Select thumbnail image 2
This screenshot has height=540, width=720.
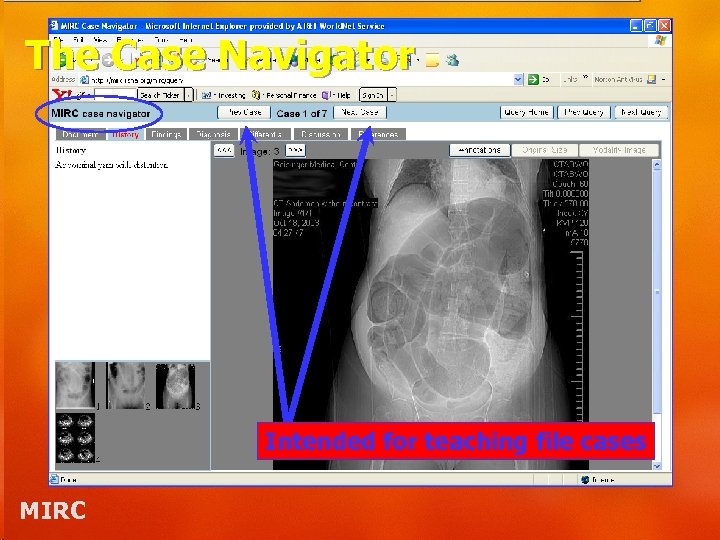pyautogui.click(x=125, y=385)
